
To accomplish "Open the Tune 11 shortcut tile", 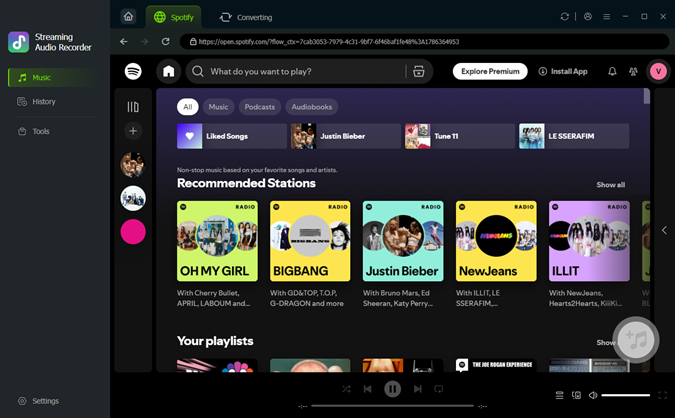I will [x=460, y=136].
